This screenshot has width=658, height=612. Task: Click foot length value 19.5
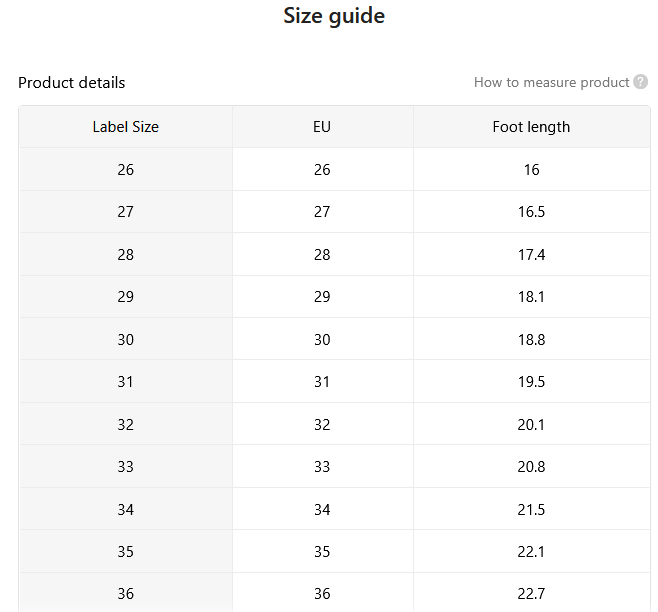click(x=531, y=382)
